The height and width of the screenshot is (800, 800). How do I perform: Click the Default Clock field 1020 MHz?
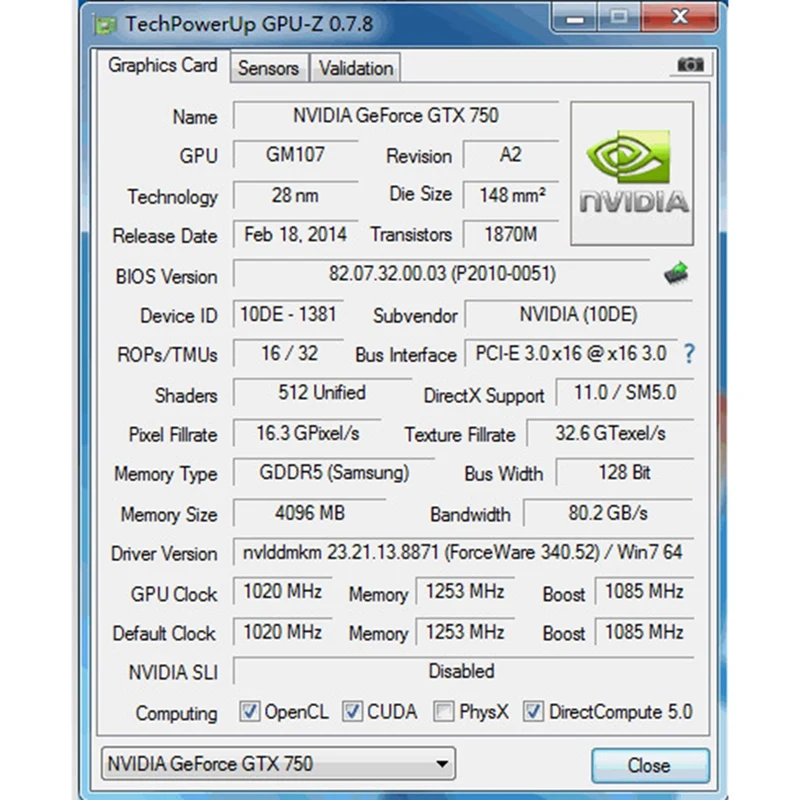pyautogui.click(x=283, y=632)
